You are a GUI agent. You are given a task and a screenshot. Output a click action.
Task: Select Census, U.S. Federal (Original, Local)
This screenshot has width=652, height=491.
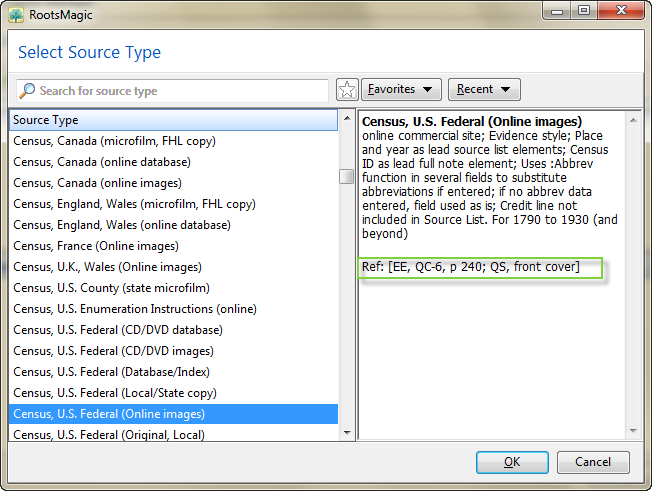point(173,434)
